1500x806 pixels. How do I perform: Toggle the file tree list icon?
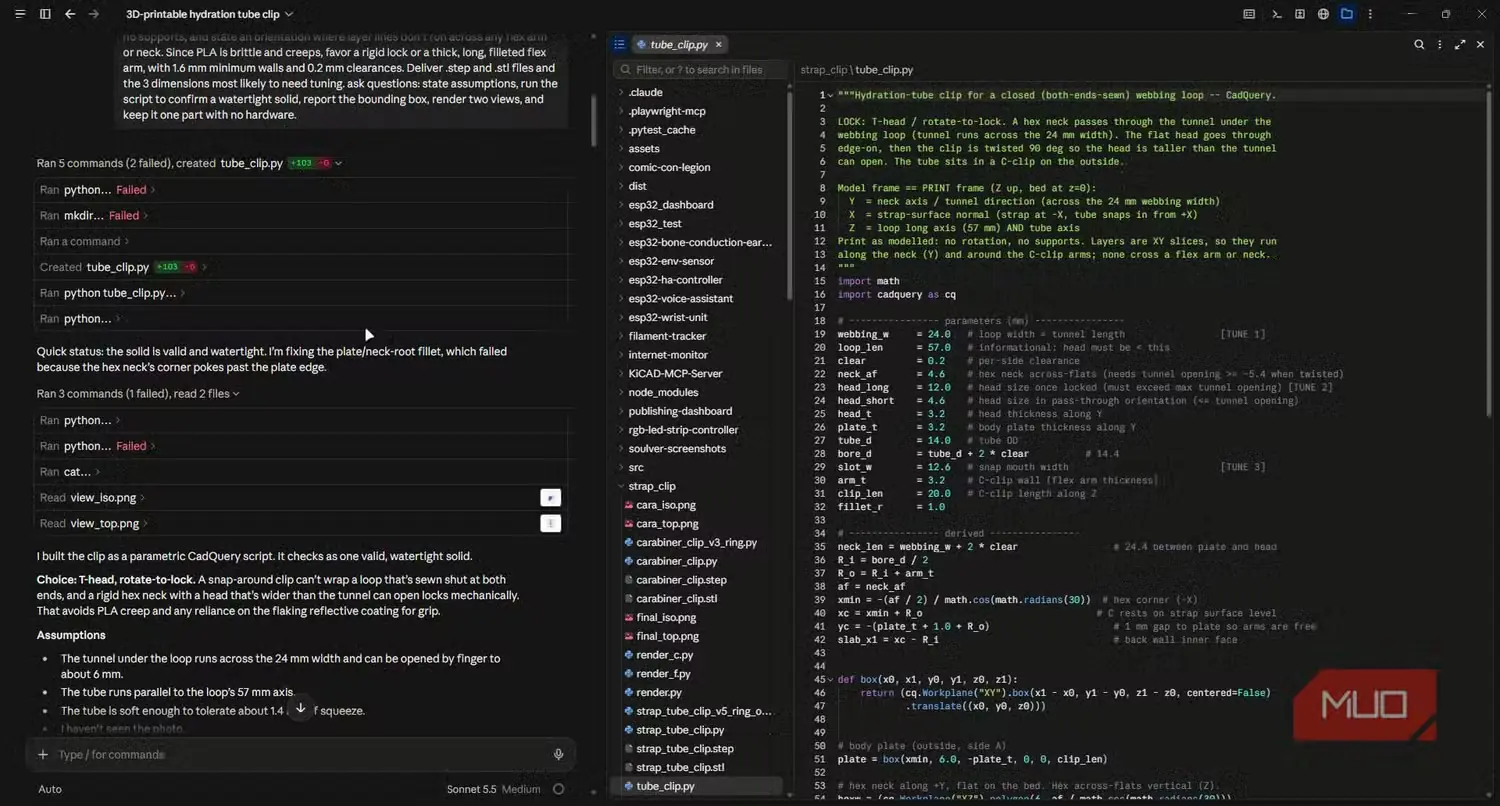pyautogui.click(x=619, y=44)
